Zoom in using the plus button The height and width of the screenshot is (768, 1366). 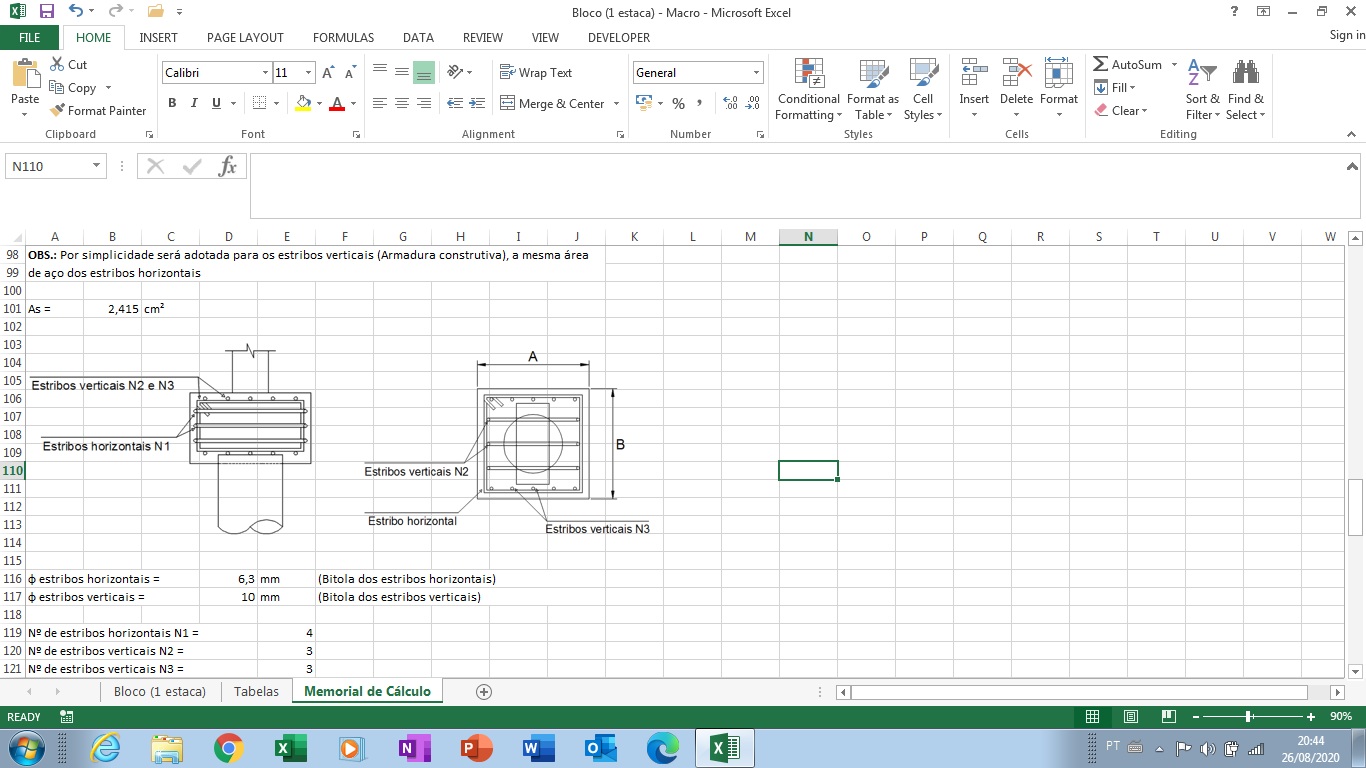(1311, 717)
